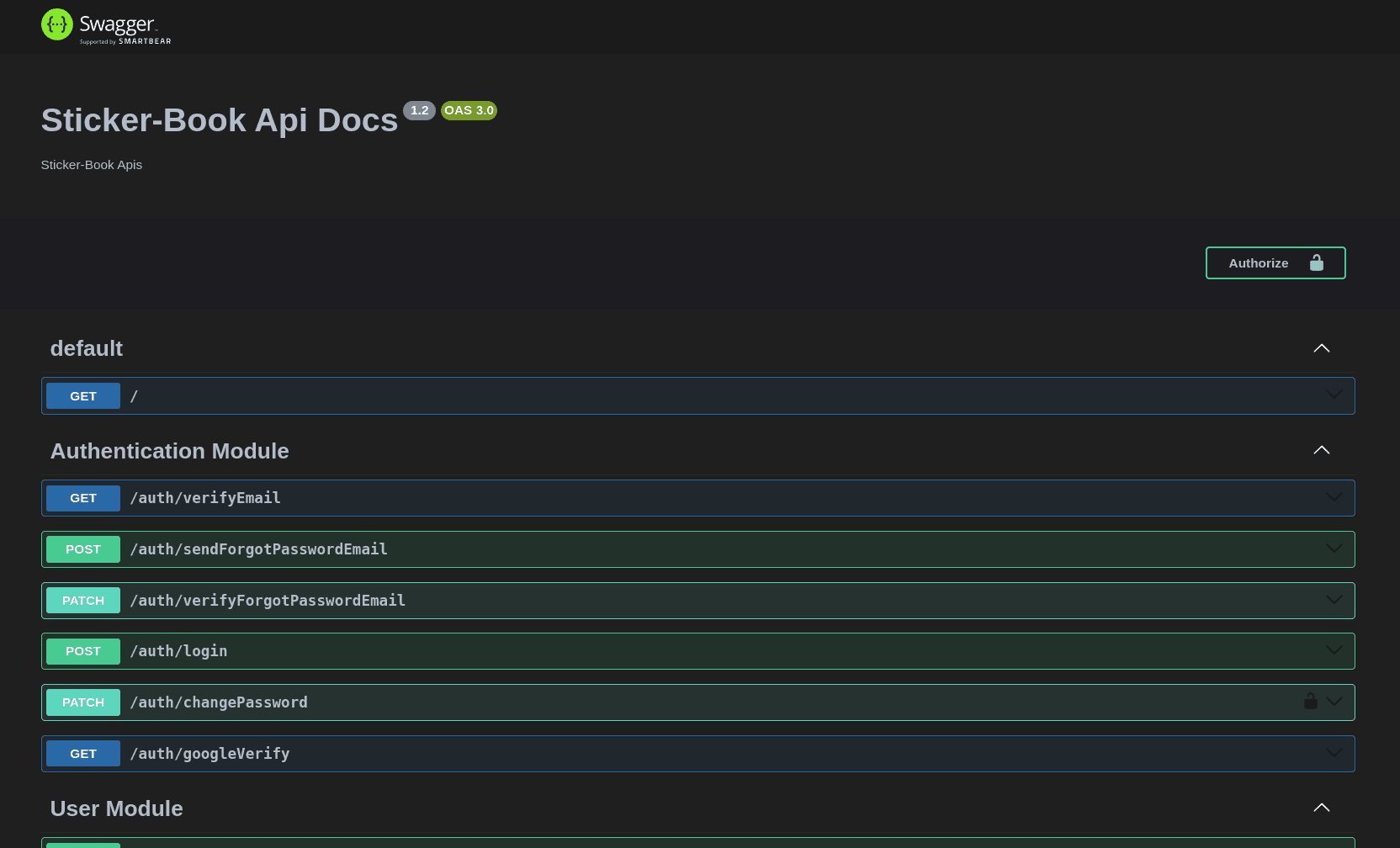
Task: Expand the /auth/googleVerify endpoint arrow
Action: (x=1334, y=753)
